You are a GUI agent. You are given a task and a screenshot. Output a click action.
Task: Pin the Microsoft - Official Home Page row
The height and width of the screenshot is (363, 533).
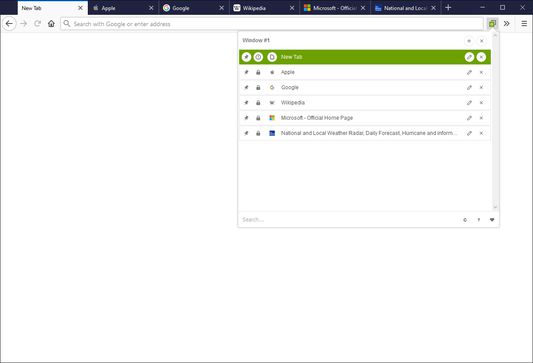[246, 118]
